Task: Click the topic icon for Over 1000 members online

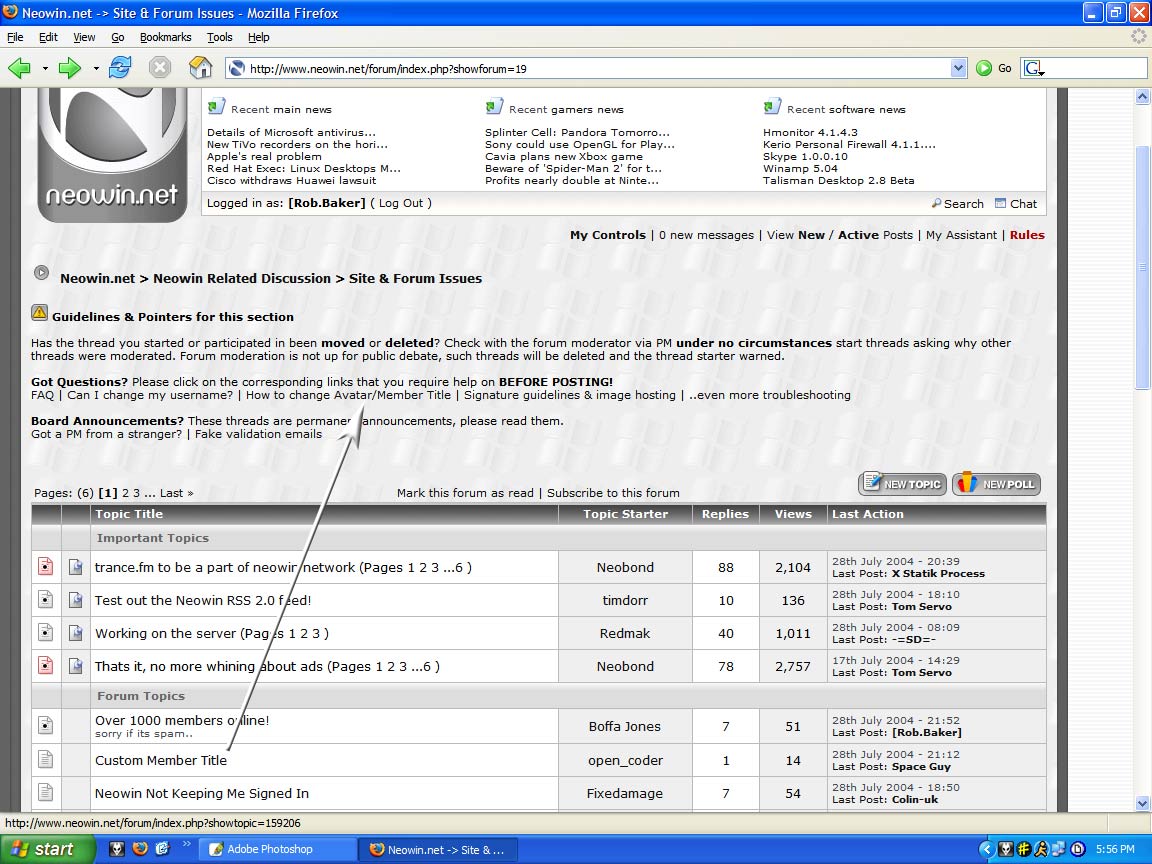Action: coord(46,725)
